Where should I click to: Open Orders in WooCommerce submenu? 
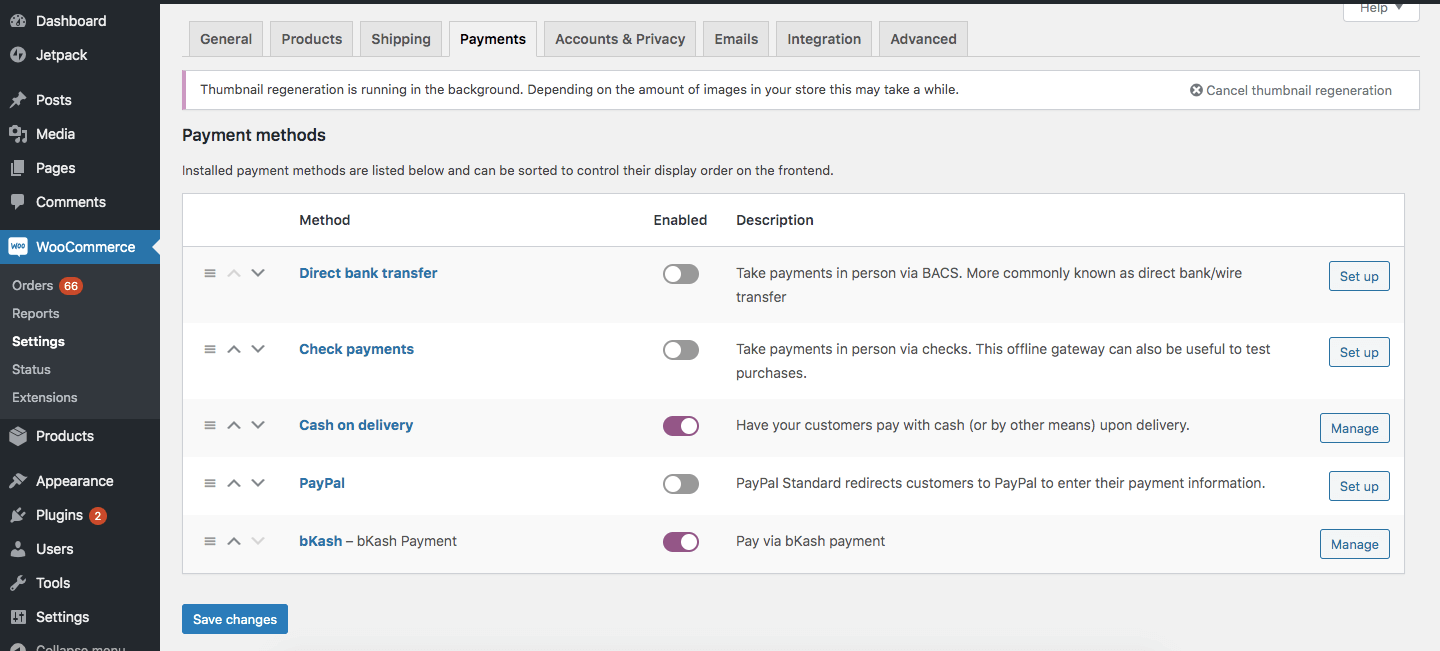32,285
